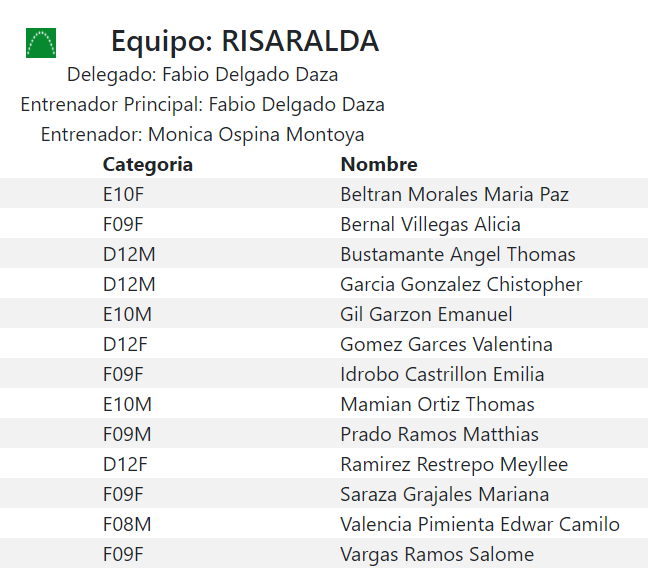
Task: Select Bustamante Angel Thomas in the list
Action: 458,255
